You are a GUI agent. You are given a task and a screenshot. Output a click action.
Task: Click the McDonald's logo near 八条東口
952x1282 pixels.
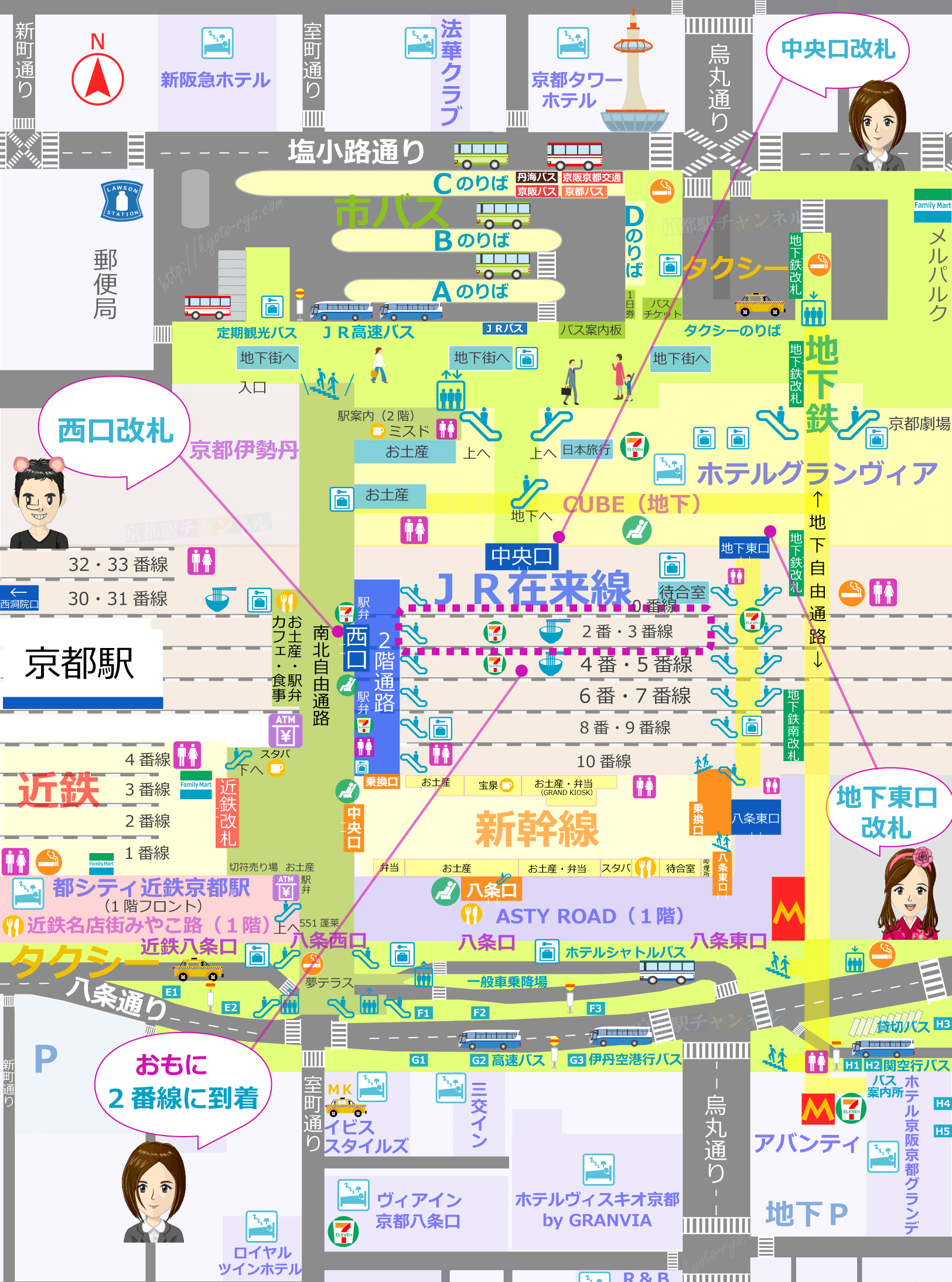(788, 908)
